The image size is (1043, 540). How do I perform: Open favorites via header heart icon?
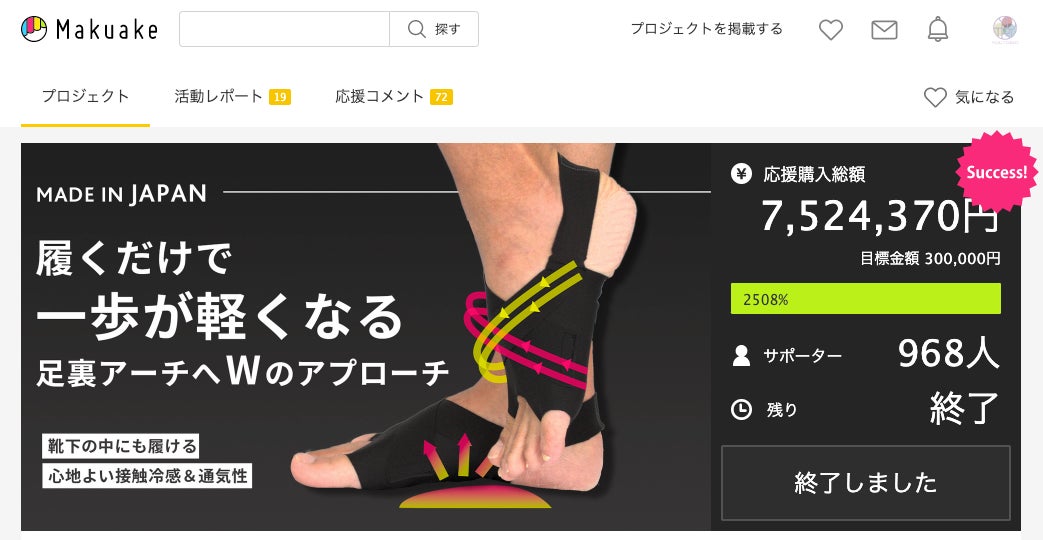tap(830, 29)
